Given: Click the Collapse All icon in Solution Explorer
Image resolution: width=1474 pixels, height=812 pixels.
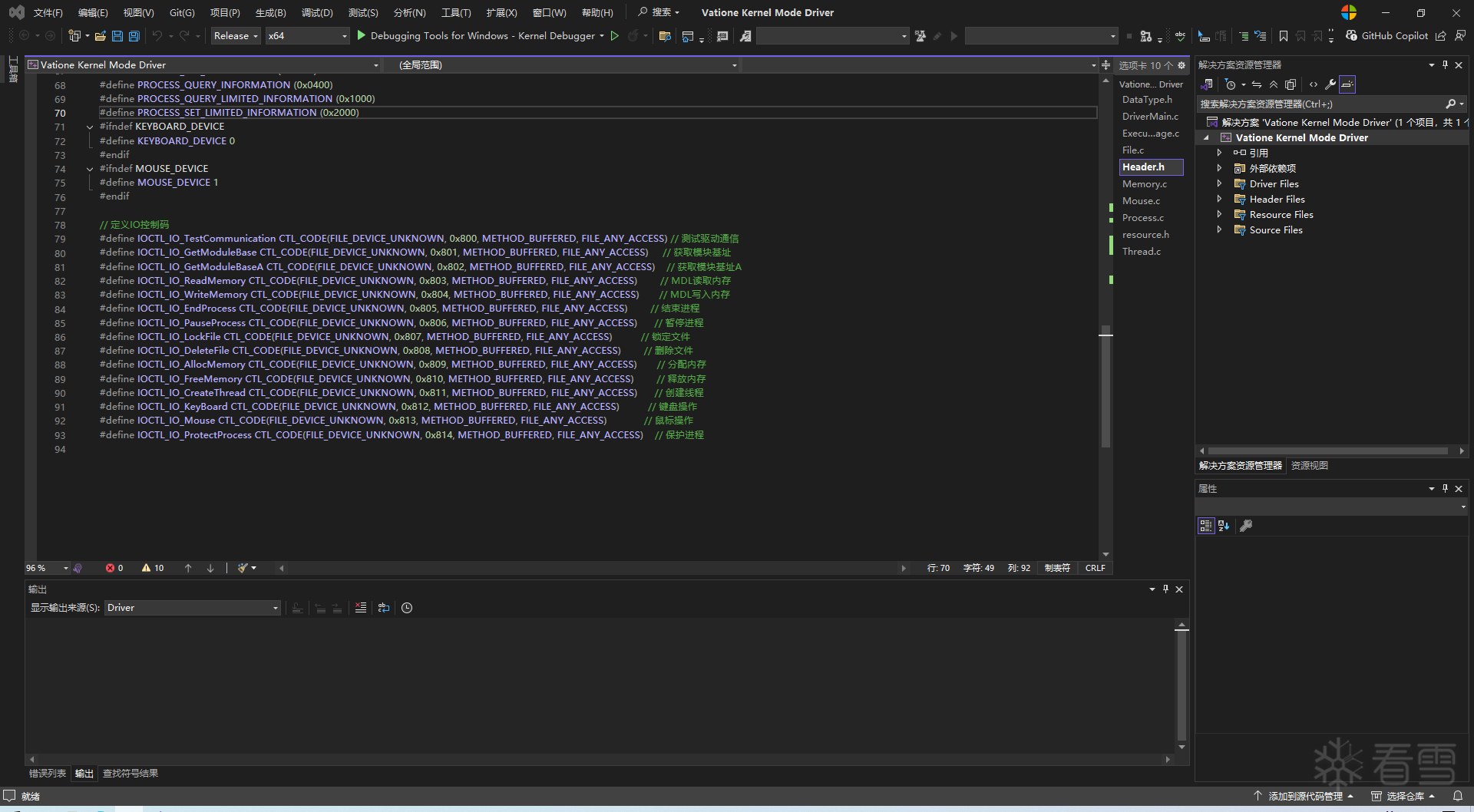Looking at the screenshot, I should click(1274, 84).
